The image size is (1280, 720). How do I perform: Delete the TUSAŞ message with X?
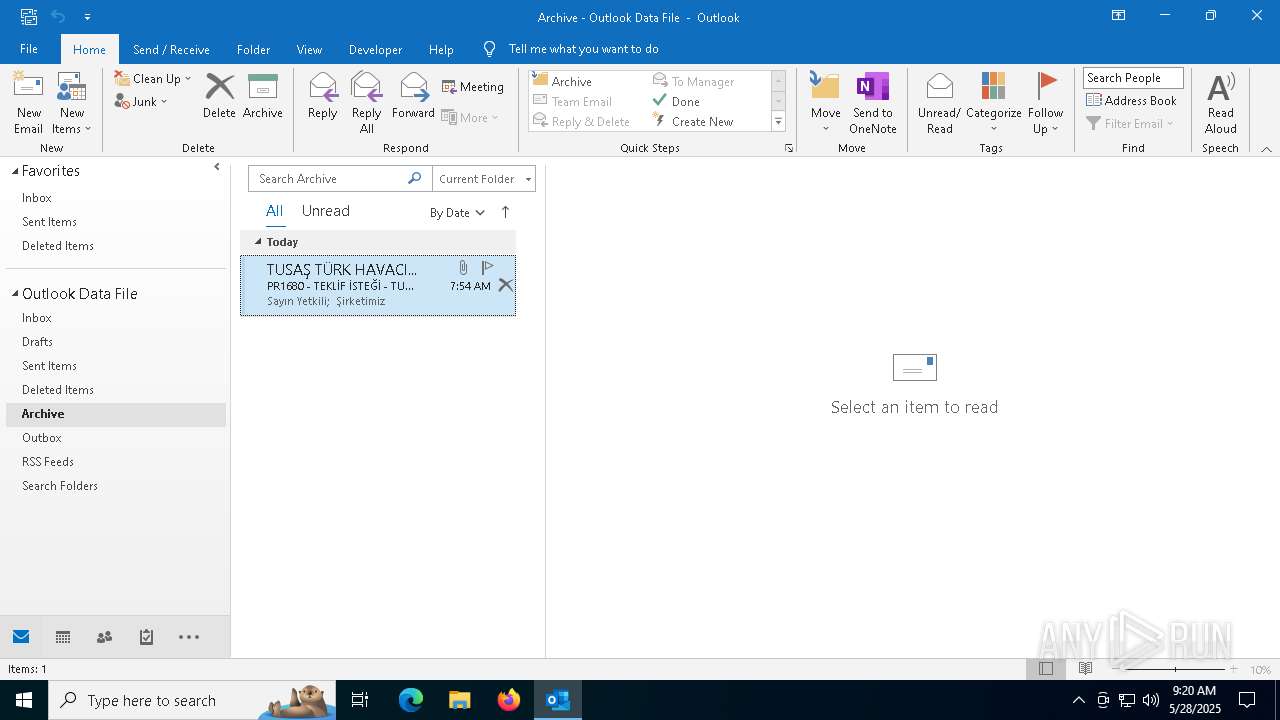(505, 285)
